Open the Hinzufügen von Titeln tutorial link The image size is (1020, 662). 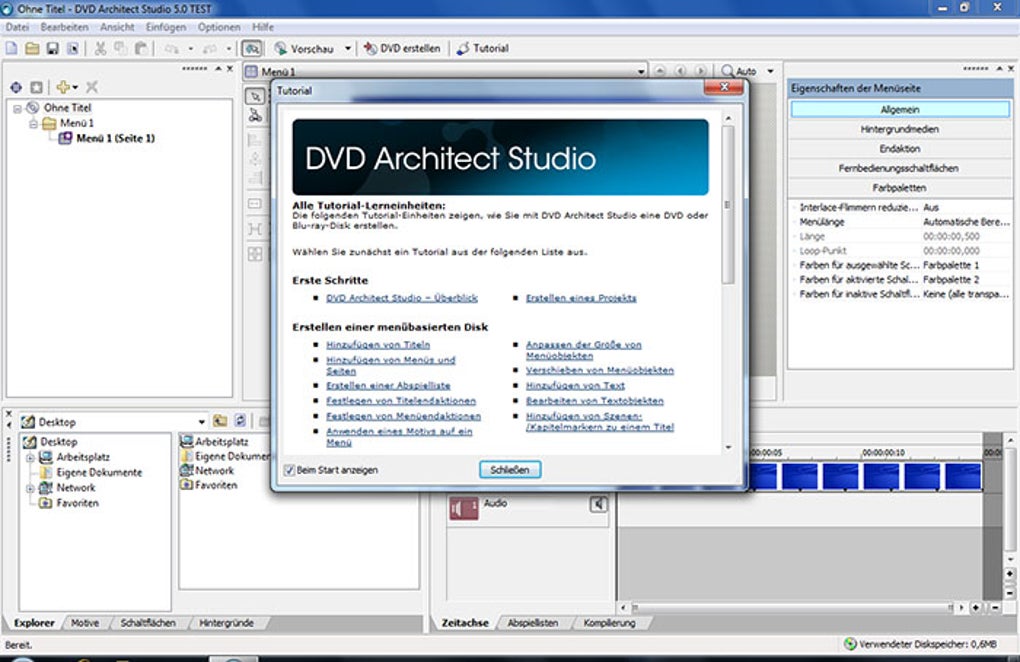coord(378,345)
